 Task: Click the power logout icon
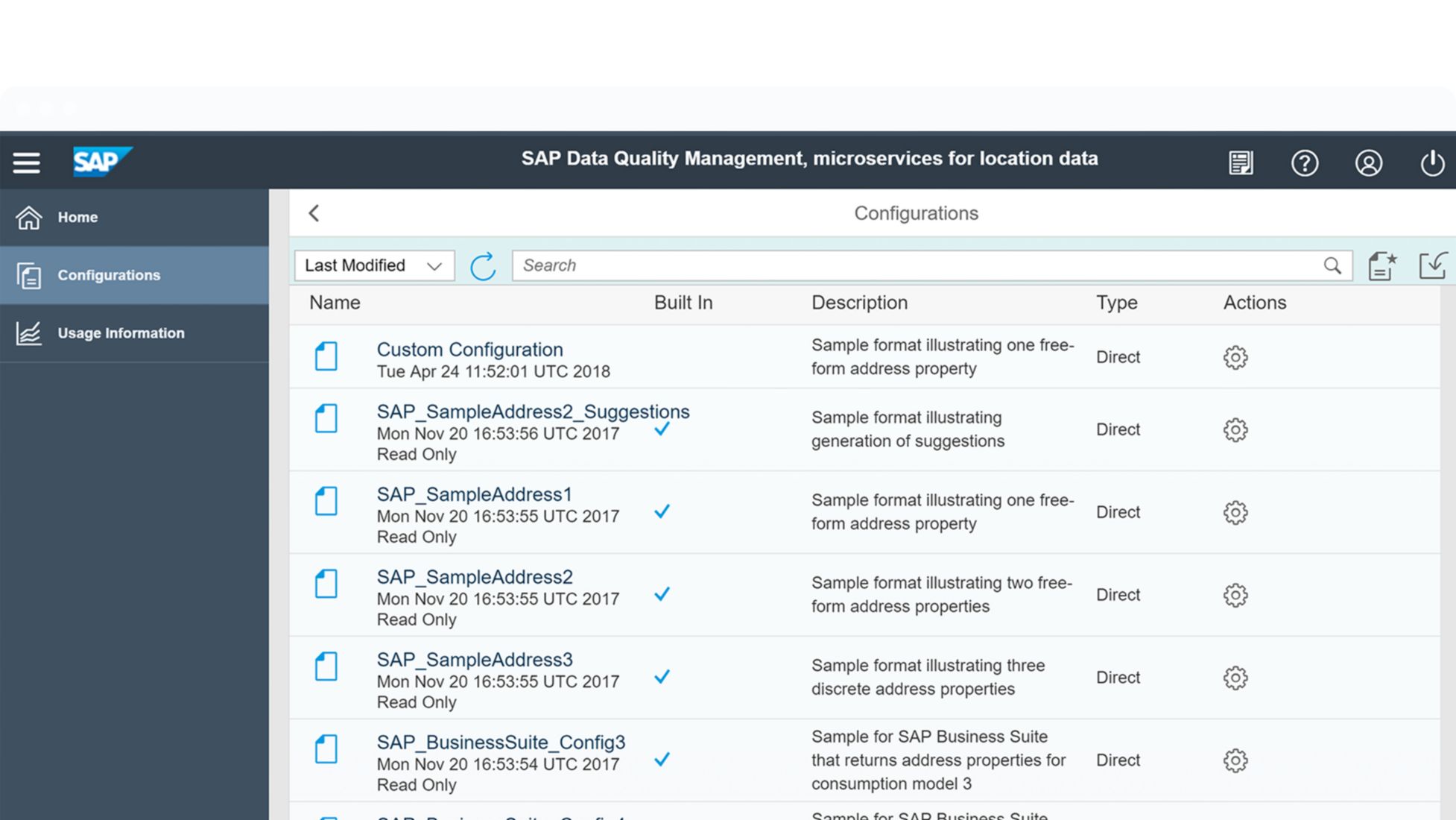click(x=1431, y=163)
